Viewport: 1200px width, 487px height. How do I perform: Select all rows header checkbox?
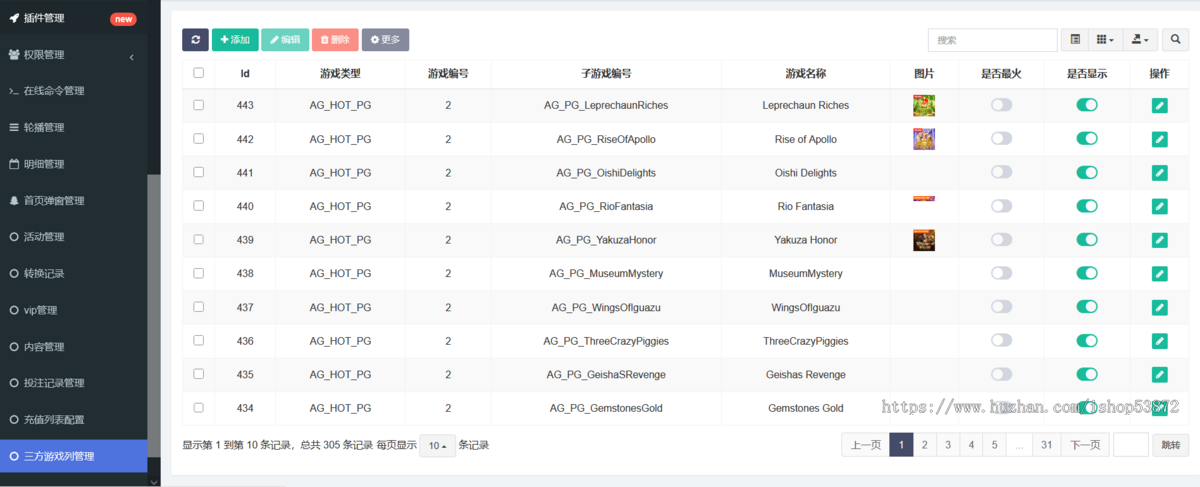pyautogui.click(x=198, y=73)
